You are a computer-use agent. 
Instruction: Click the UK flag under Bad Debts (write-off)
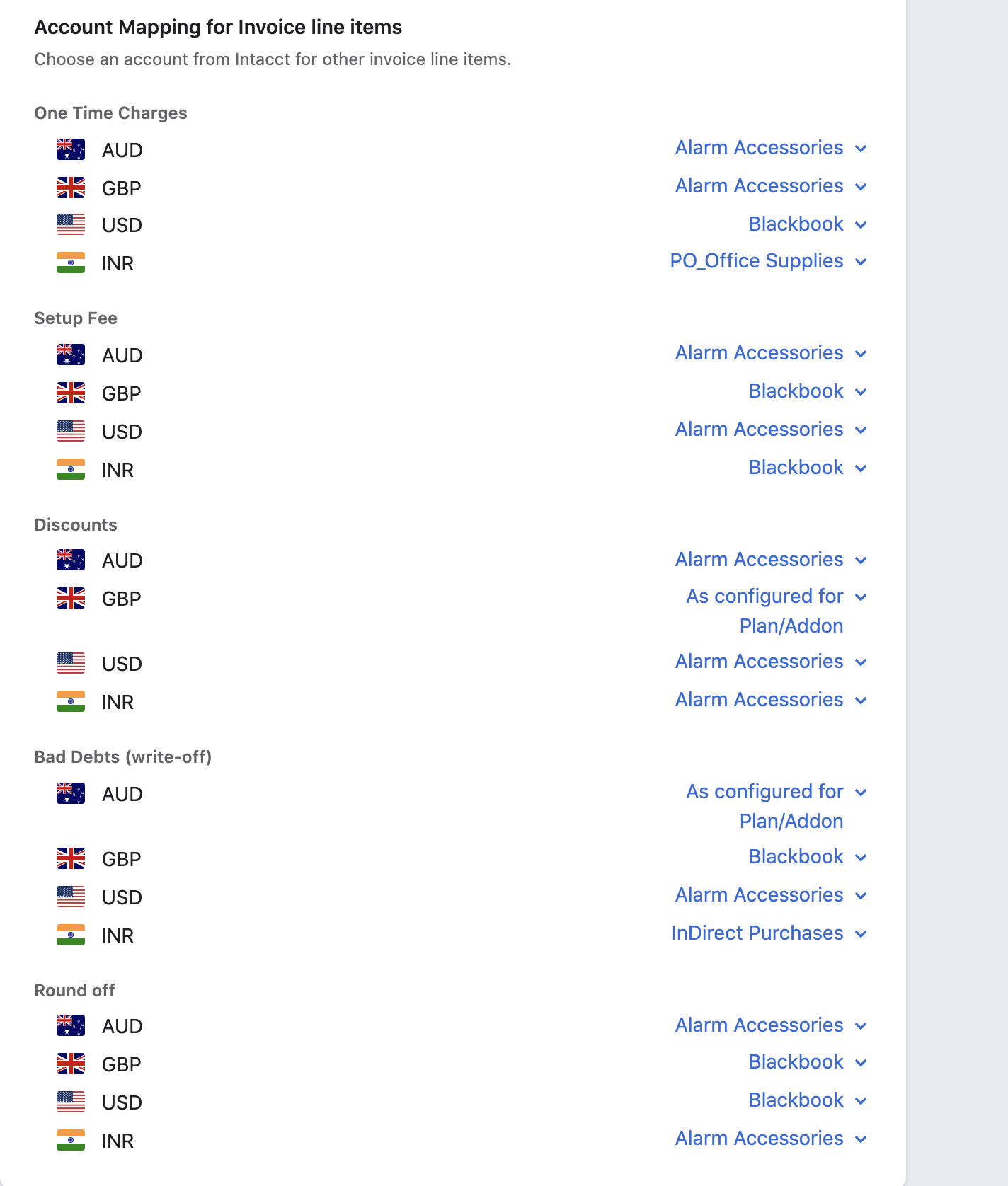coord(71,858)
